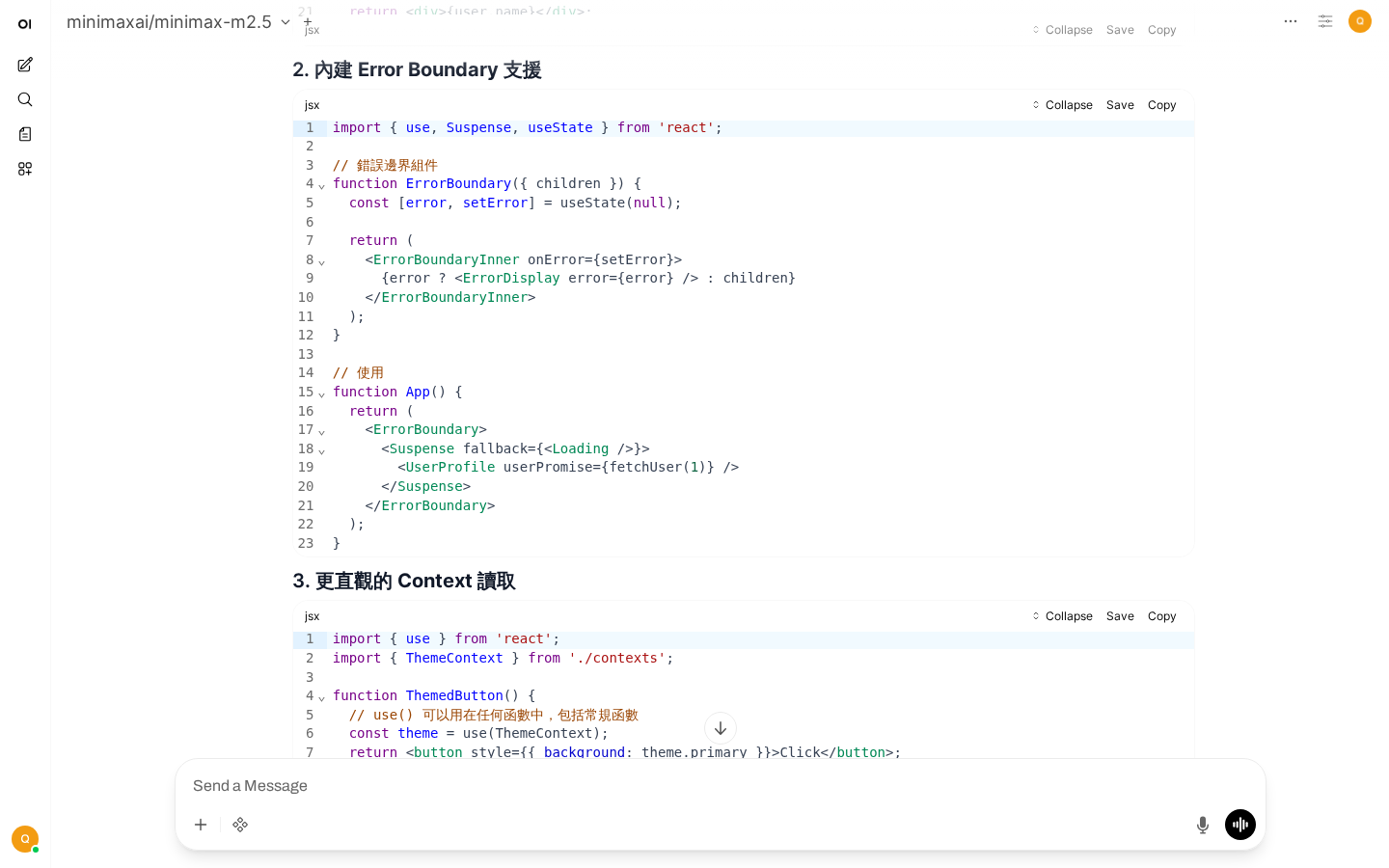Fold the ThemedButton function in the Context block

[321, 697]
